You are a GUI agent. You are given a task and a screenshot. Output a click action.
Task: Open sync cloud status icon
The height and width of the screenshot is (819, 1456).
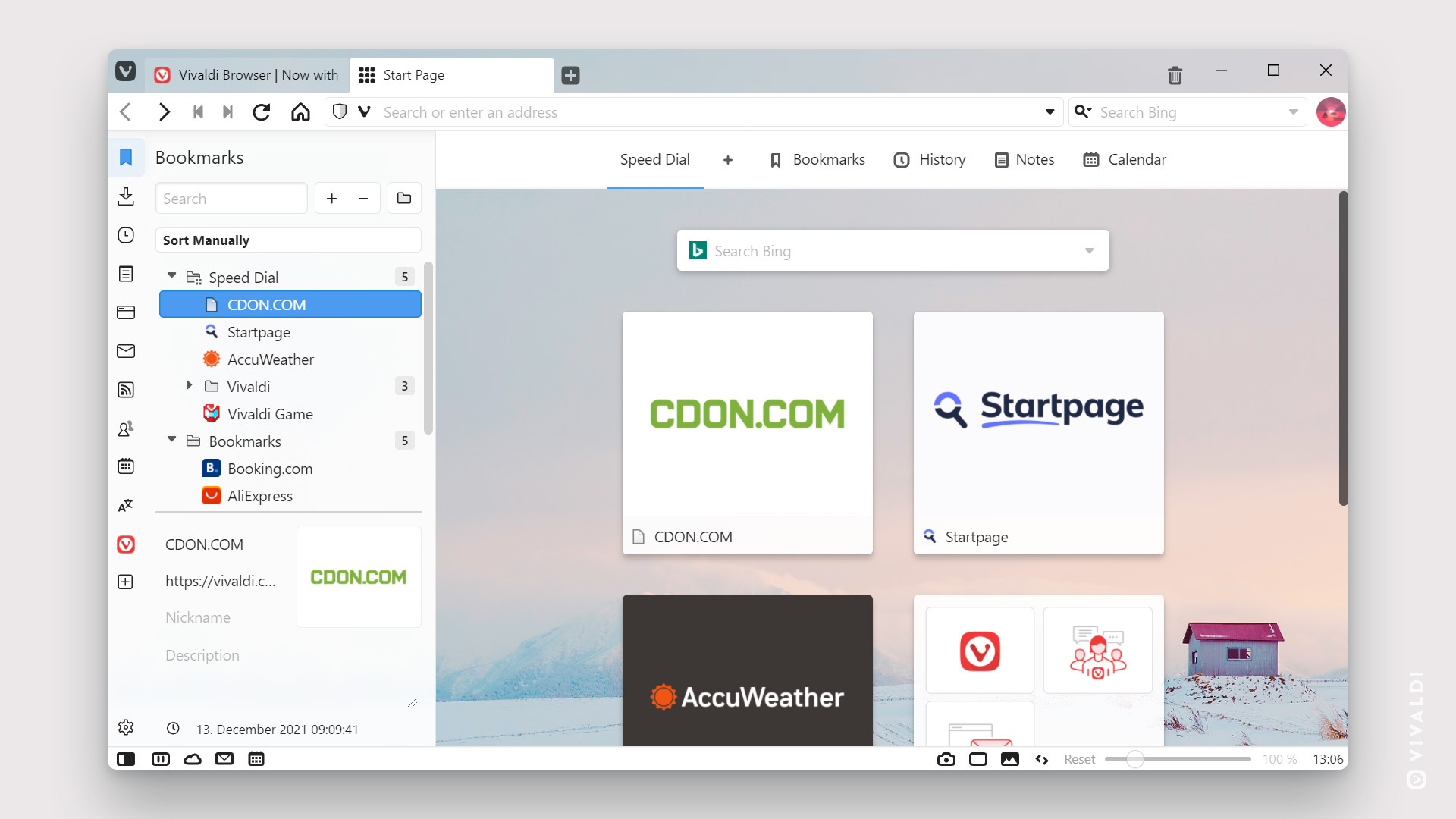click(x=193, y=759)
